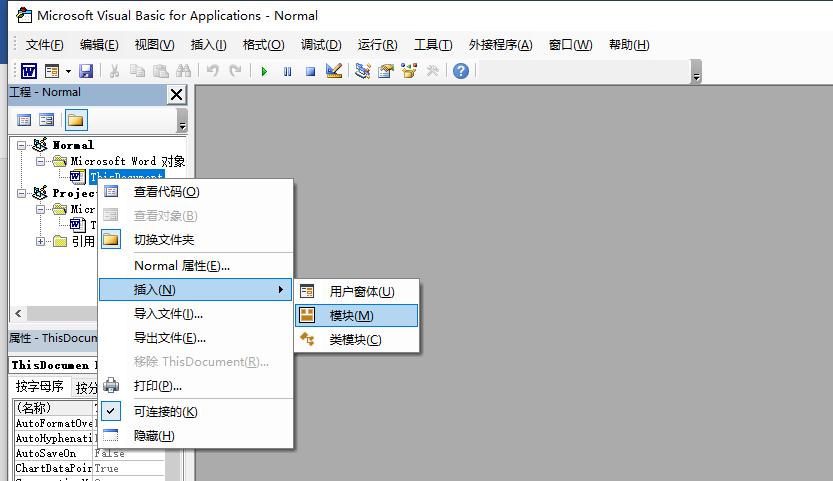Run macro with the green play icon
This screenshot has width=833, height=481.
264,71
